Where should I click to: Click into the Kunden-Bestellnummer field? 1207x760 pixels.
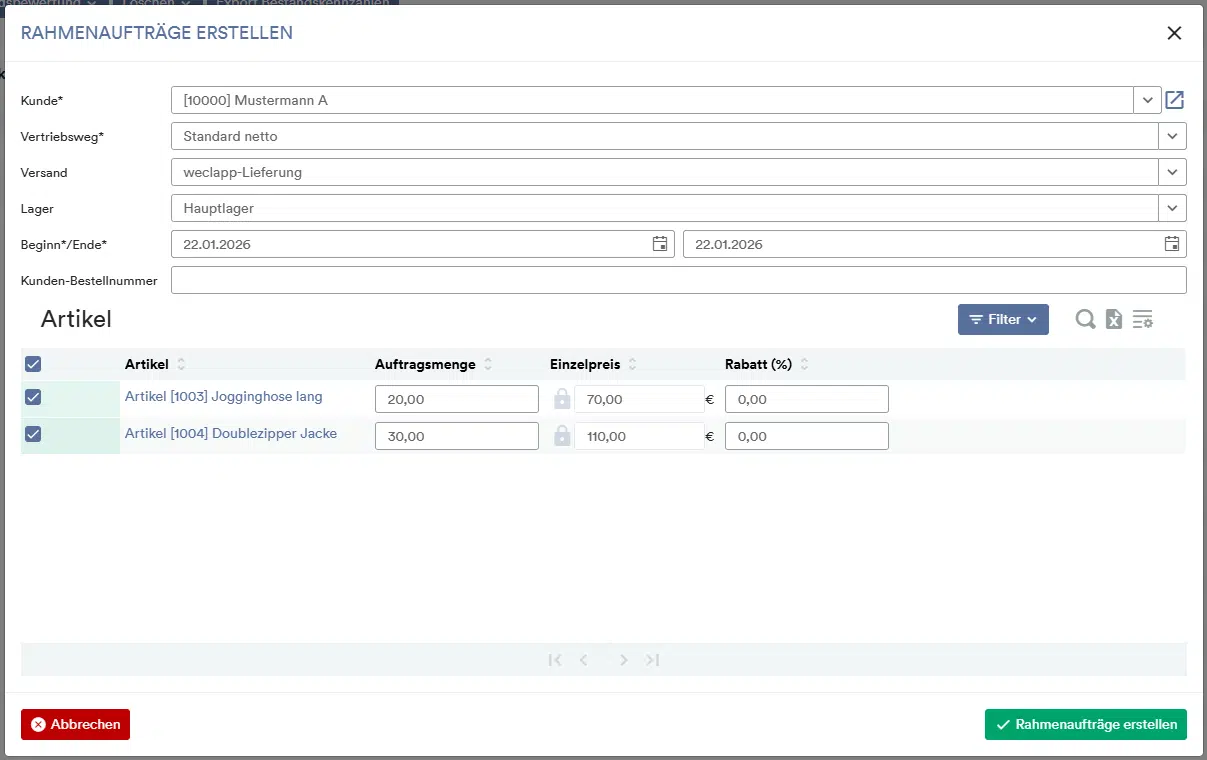pos(678,280)
